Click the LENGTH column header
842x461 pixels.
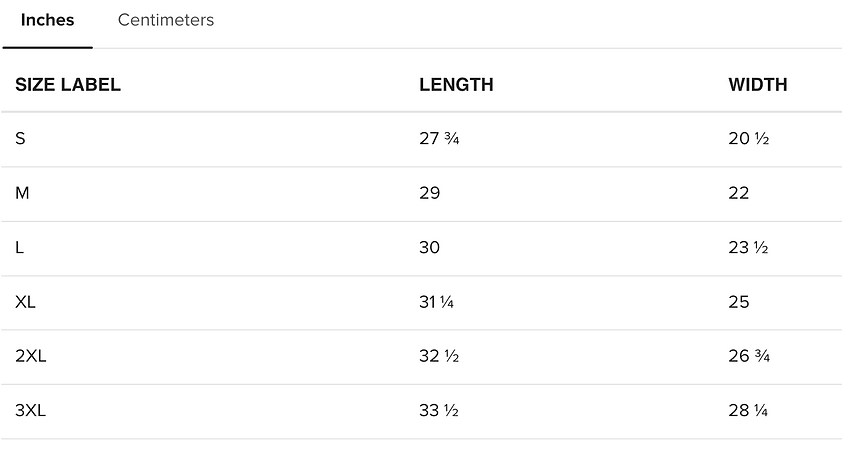456,84
